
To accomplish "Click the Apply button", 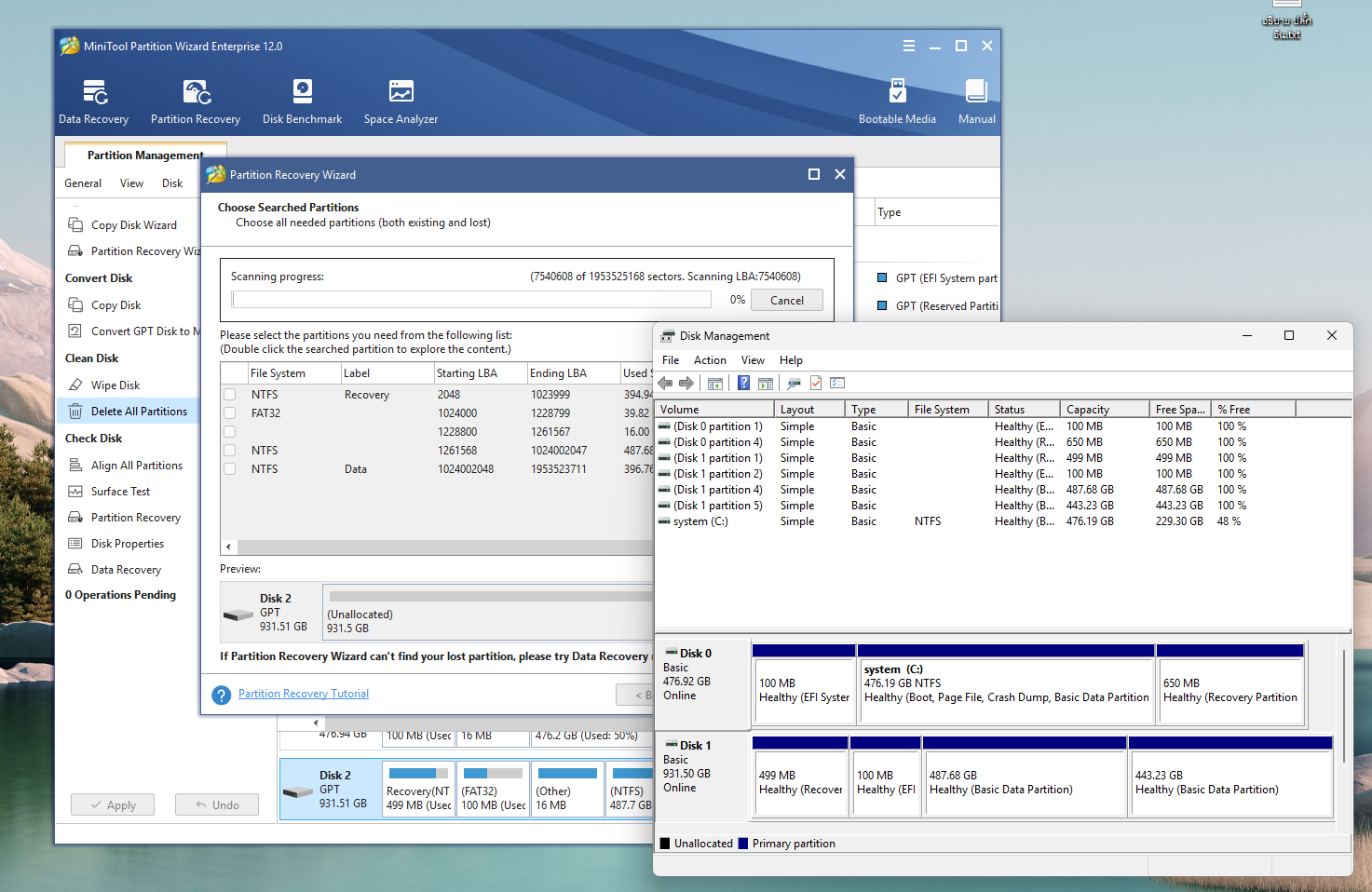I will (x=113, y=805).
